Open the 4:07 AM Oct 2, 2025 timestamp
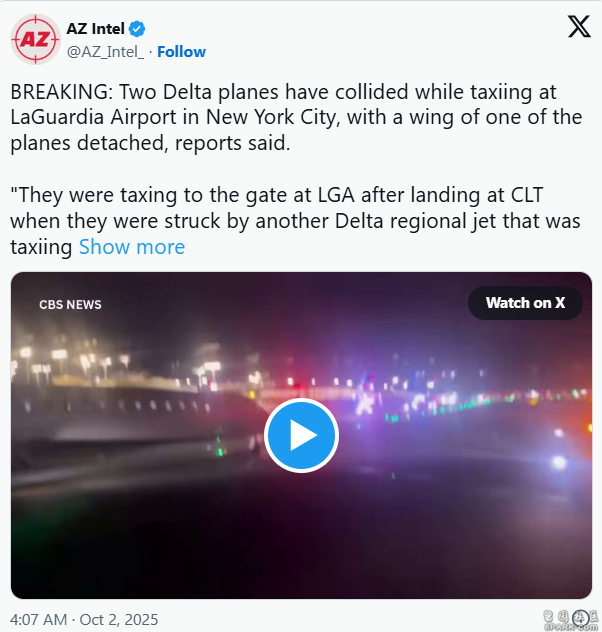 [84, 620]
